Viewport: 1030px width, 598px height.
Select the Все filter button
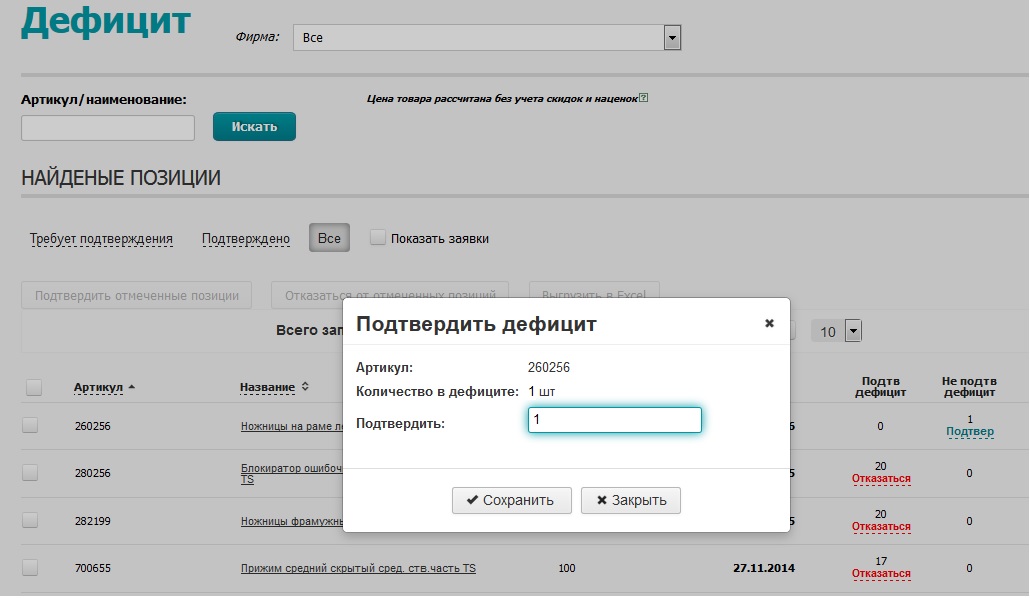pos(329,238)
